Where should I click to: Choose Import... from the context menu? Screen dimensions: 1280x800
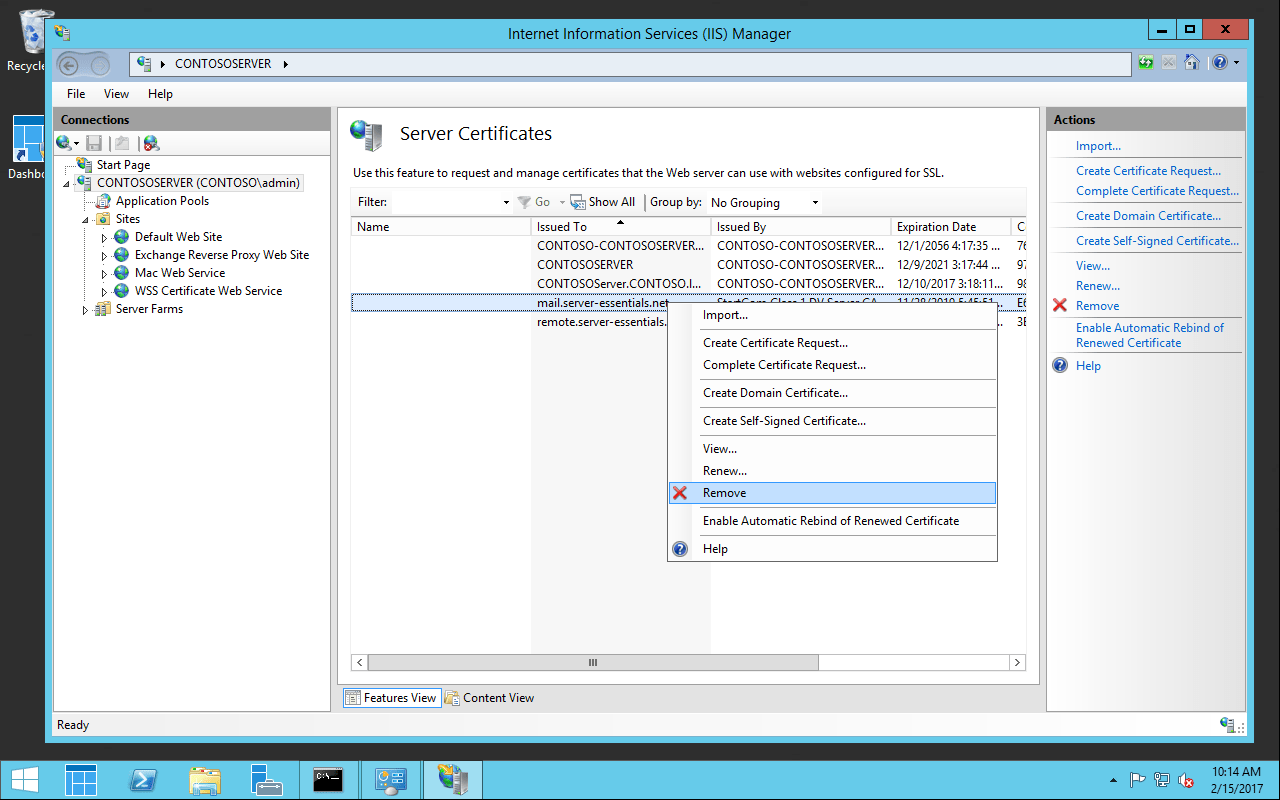pyautogui.click(x=832, y=315)
